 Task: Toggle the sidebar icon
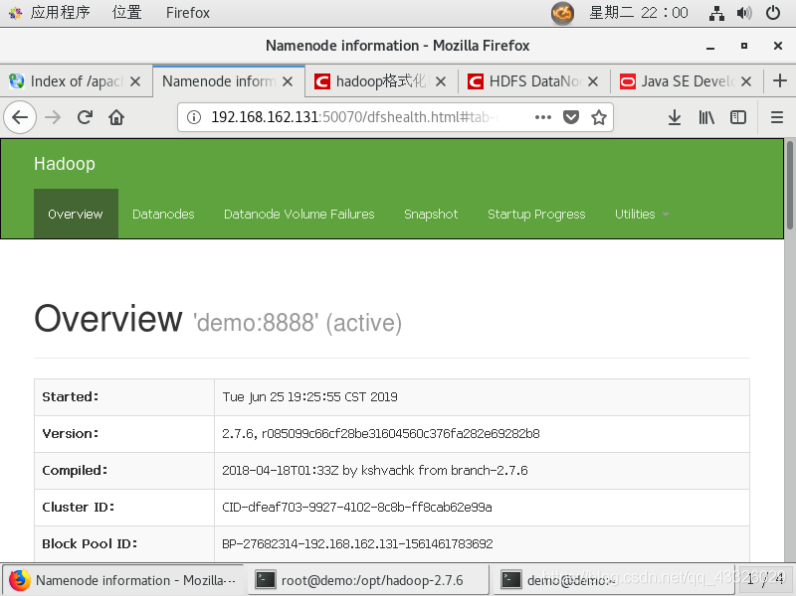[x=738, y=118]
